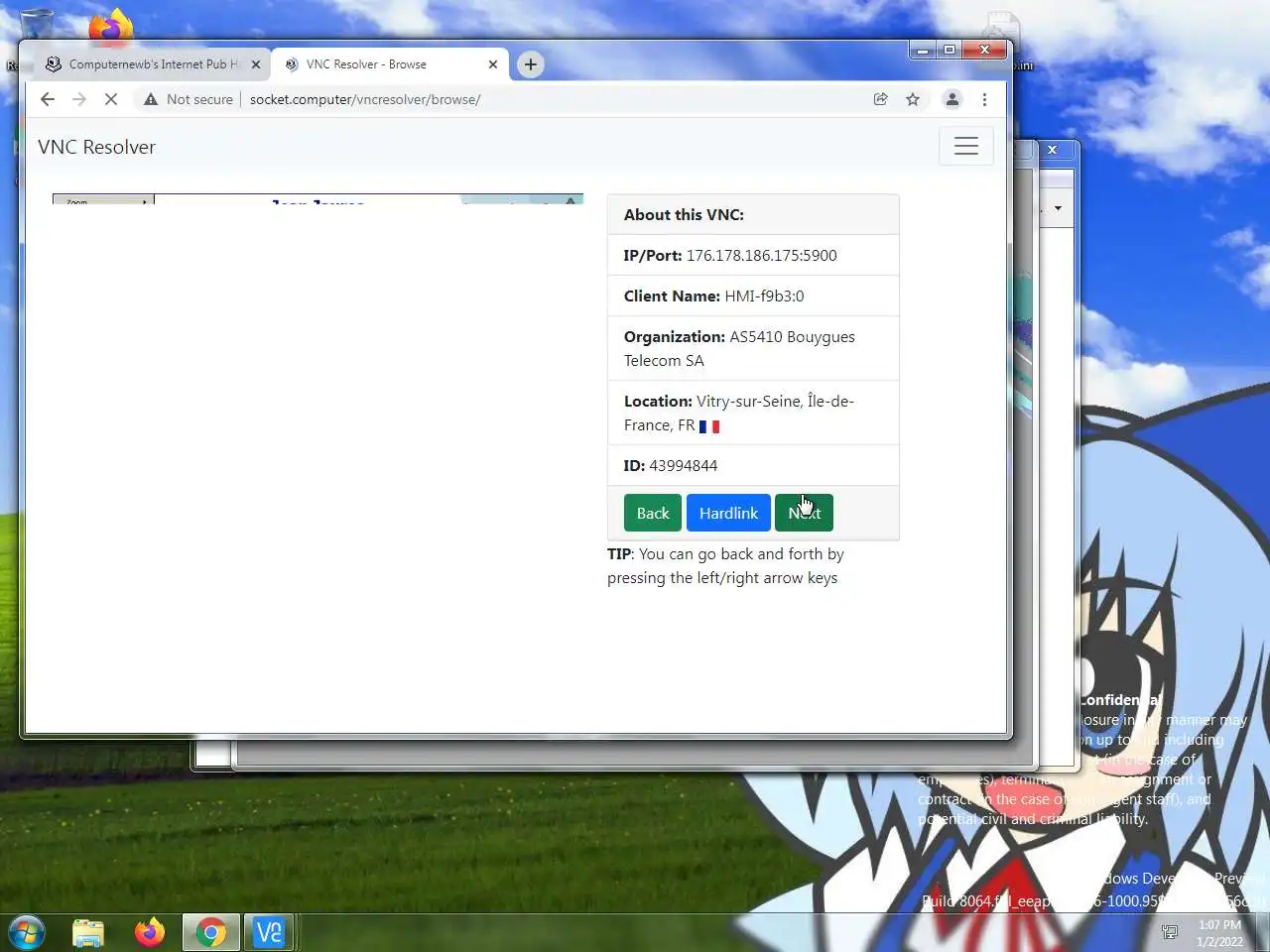
Task: Close the VNC Resolver tab
Action: tap(493, 64)
